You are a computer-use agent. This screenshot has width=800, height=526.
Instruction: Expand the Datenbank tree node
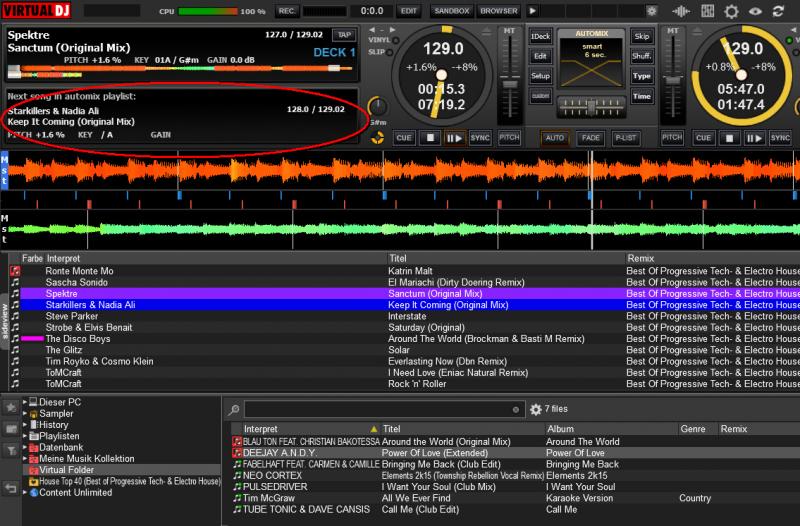pyautogui.click(x=24, y=447)
